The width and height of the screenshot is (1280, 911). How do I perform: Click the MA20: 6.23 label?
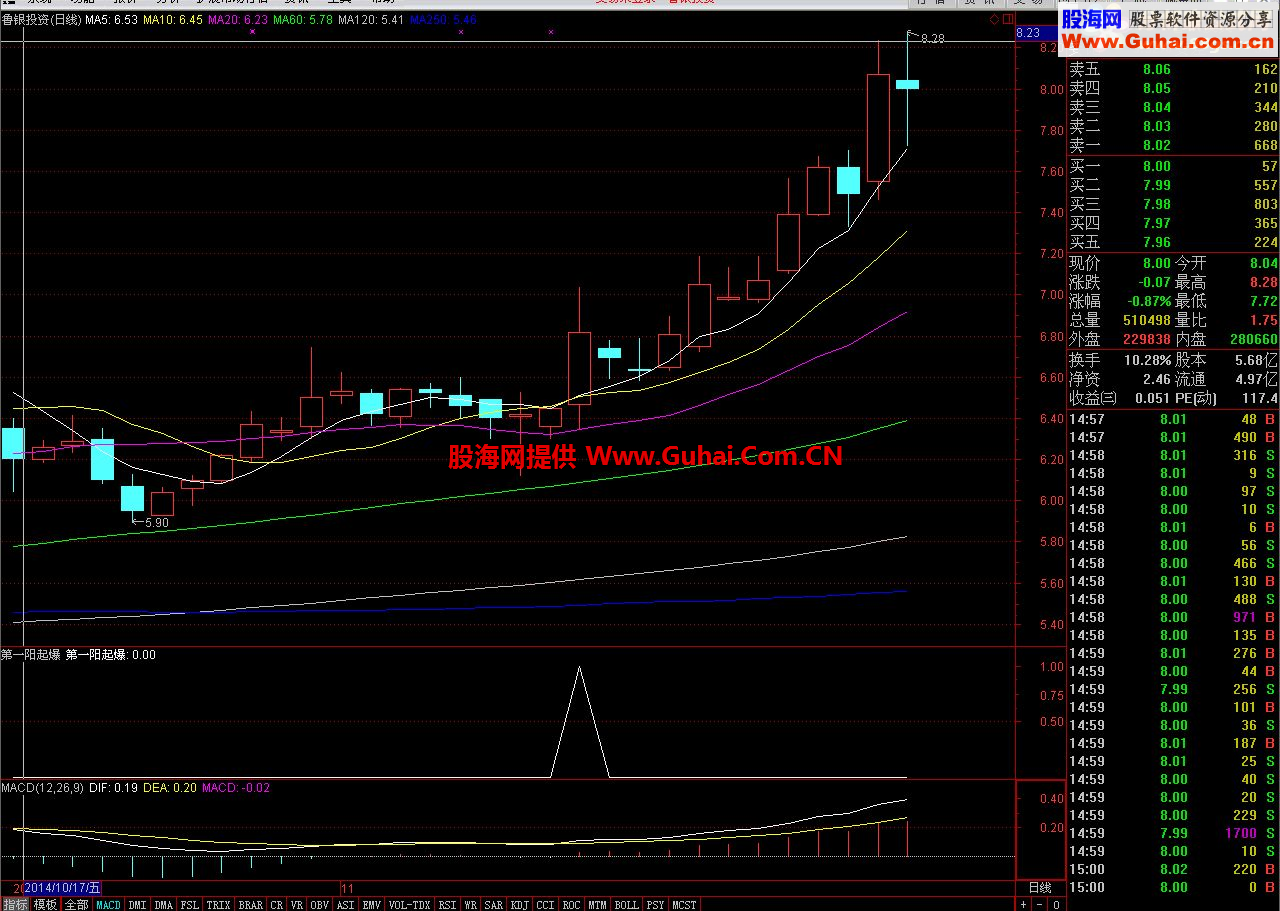pyautogui.click(x=238, y=19)
